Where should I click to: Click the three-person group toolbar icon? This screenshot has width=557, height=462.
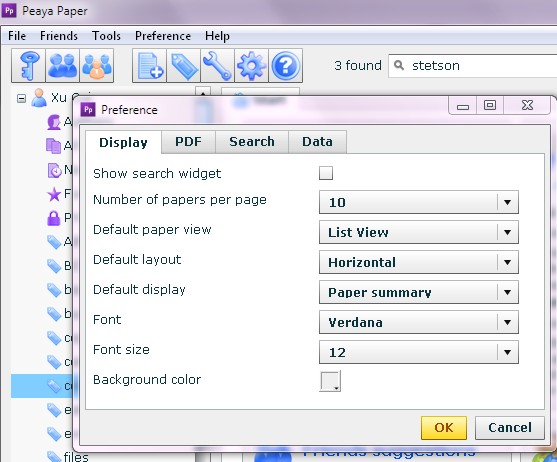(x=97, y=66)
